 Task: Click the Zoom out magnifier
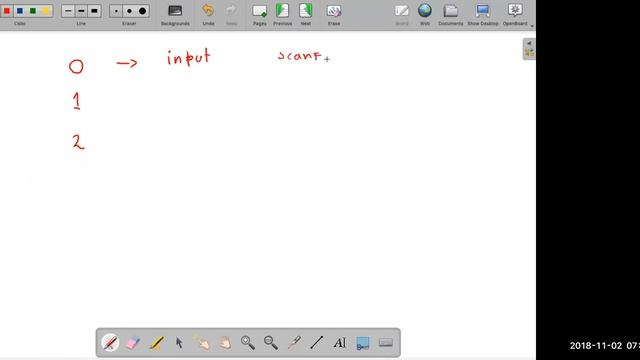tap(271, 342)
